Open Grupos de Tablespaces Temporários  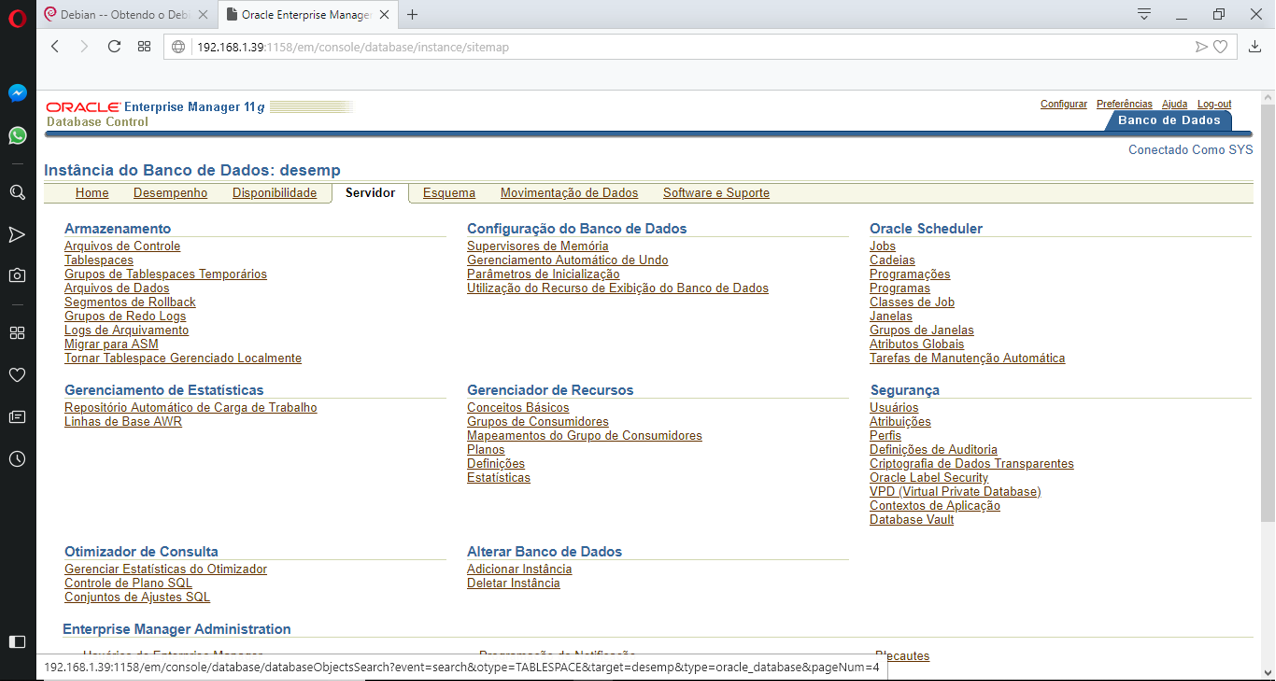point(165,274)
